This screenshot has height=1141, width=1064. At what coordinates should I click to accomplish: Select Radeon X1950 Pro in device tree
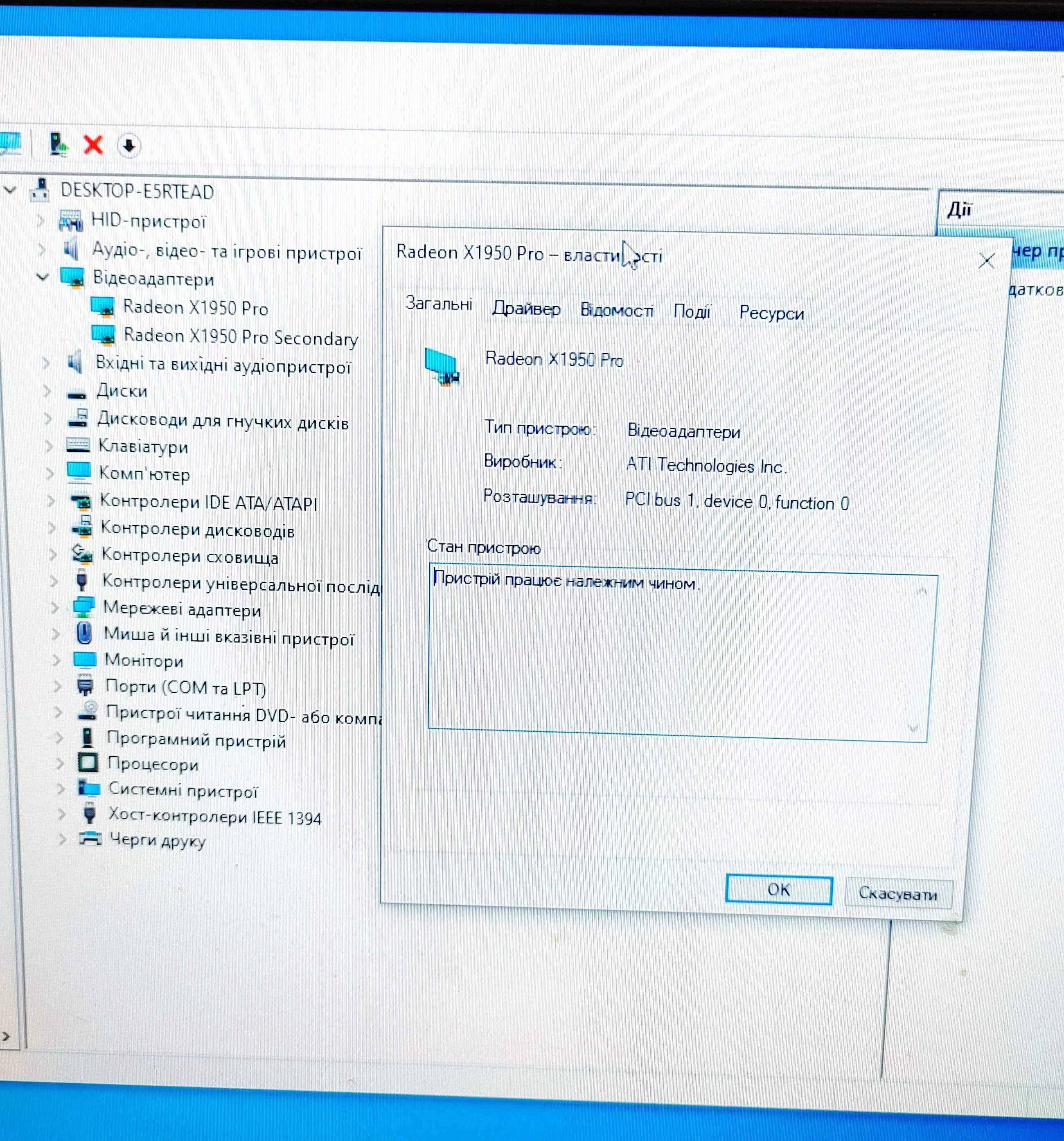point(196,308)
